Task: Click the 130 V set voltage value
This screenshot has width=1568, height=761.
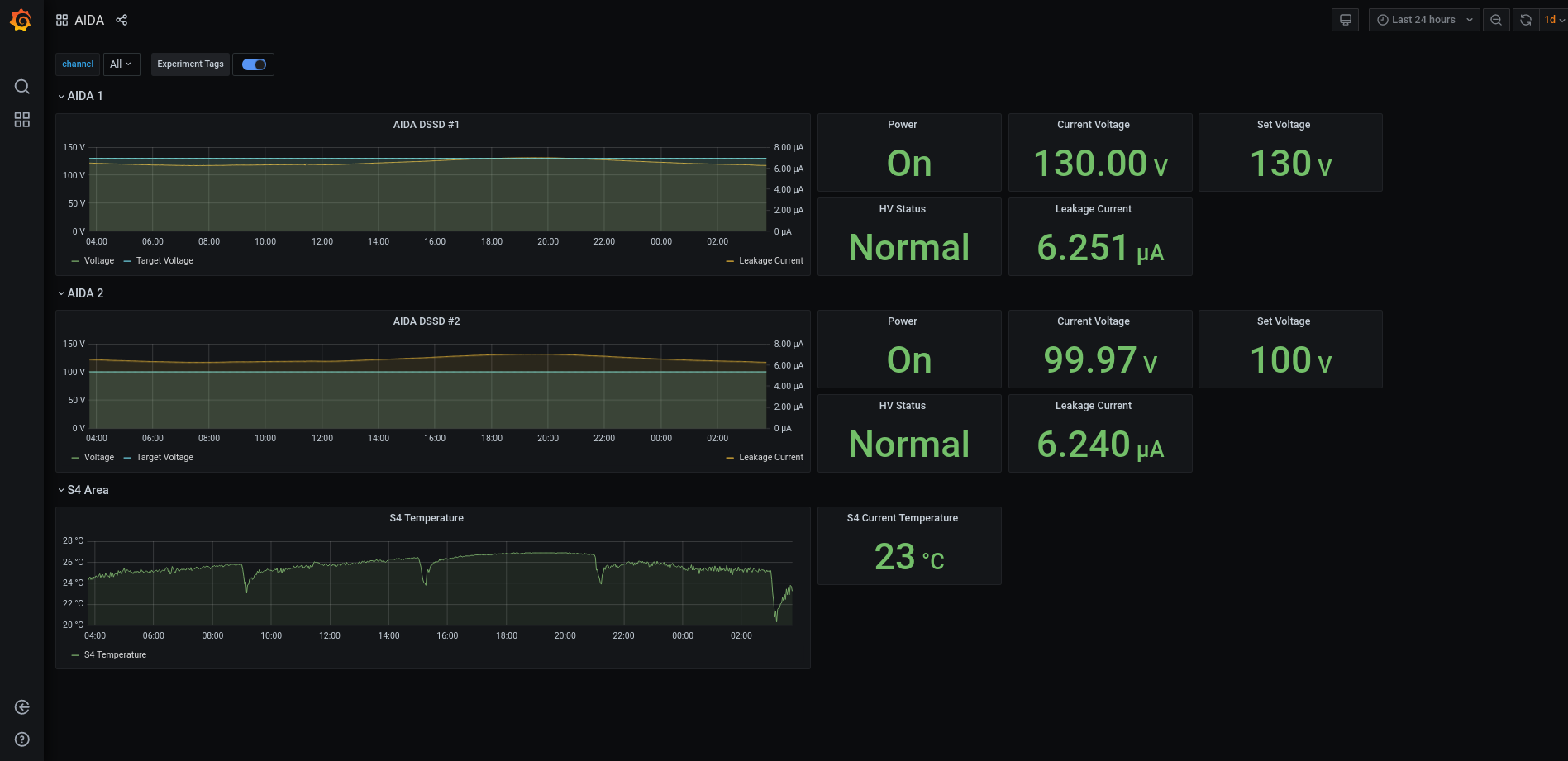Action: [1290, 164]
